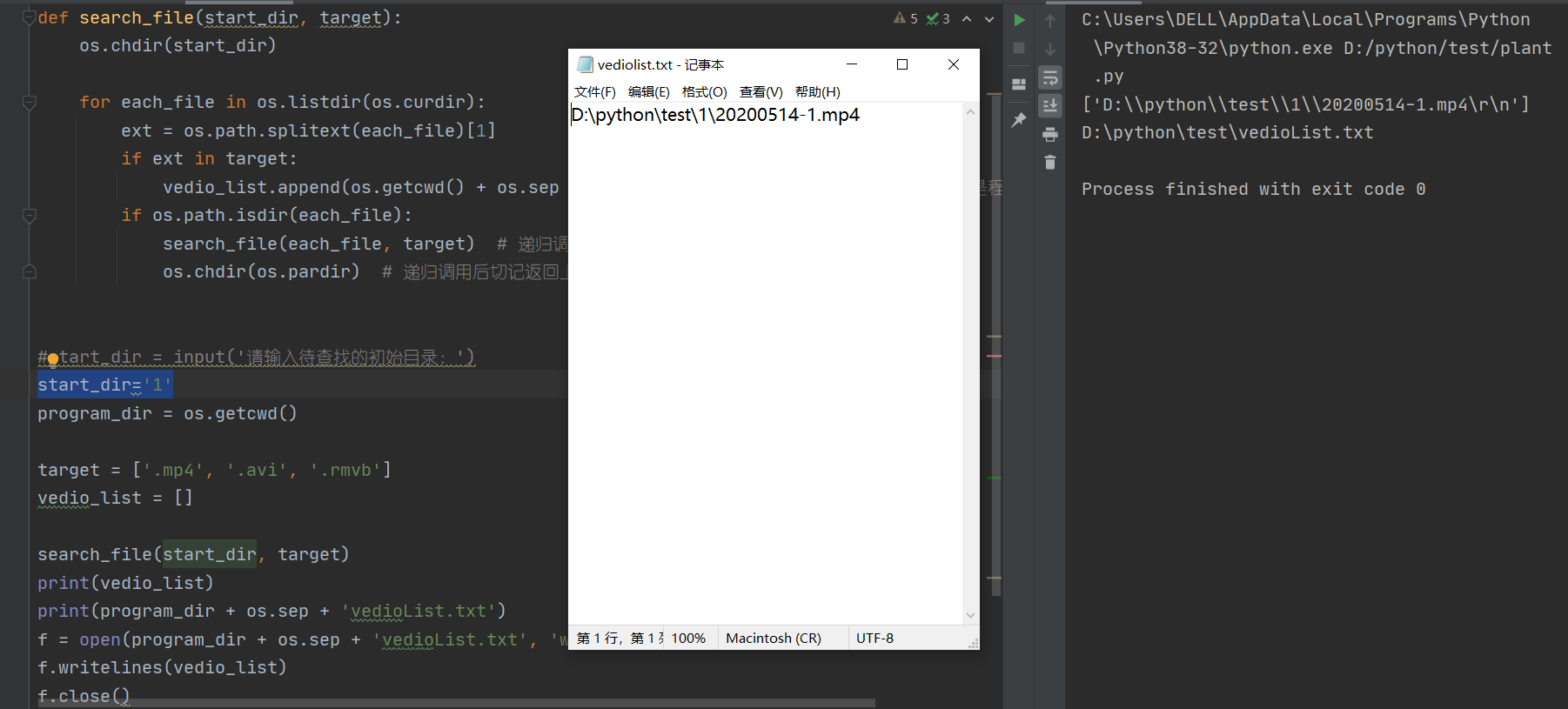Click the warnings count indicator showing 5
Viewport: 1568px width, 709px height.
pos(906,18)
